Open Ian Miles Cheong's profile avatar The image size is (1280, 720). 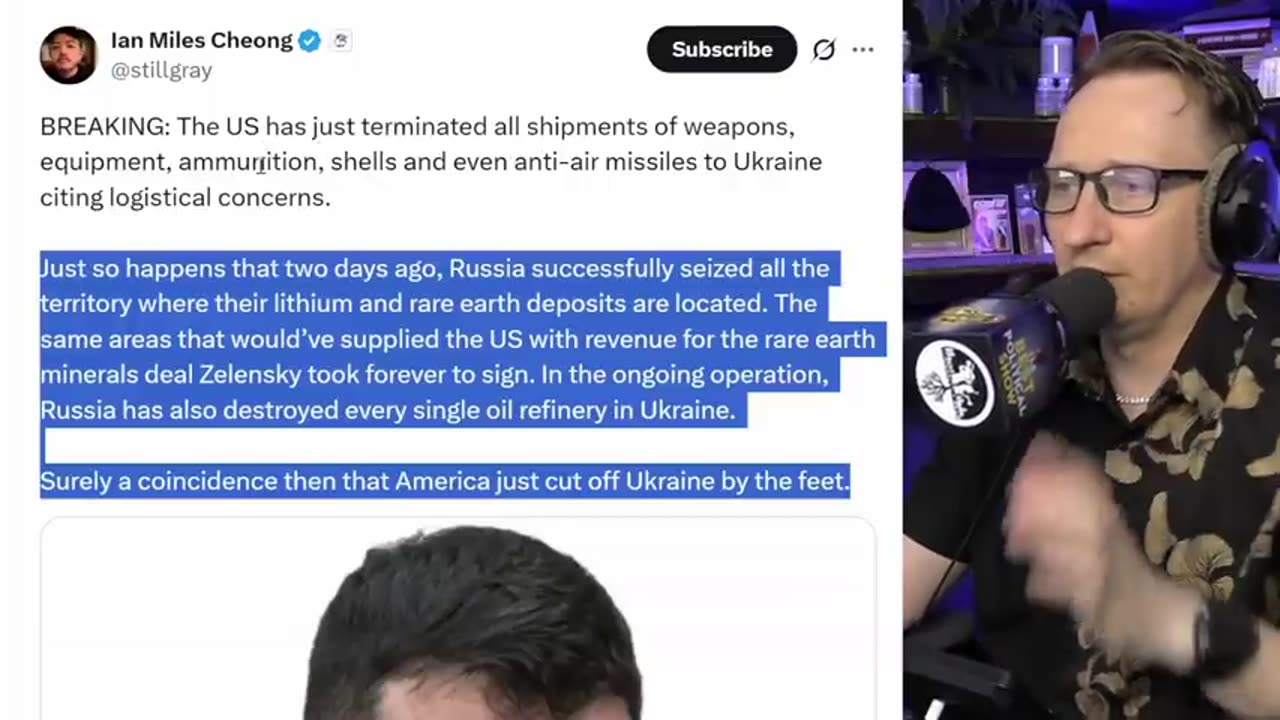pos(68,55)
